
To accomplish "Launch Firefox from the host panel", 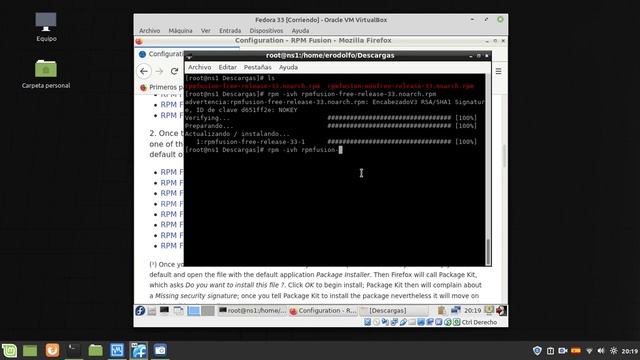I will point(52,350).
